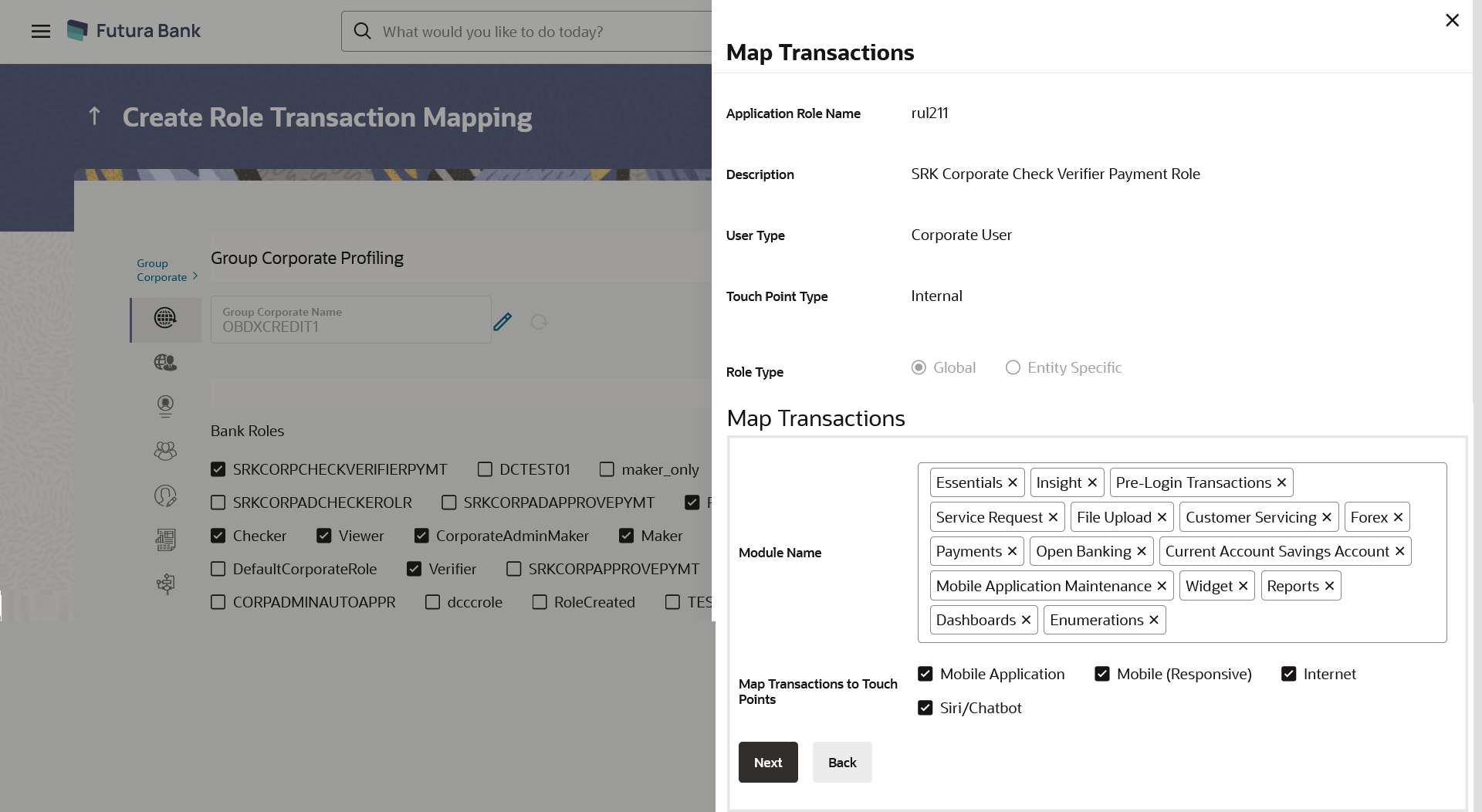
Task: Click the Back button
Action: 842,762
